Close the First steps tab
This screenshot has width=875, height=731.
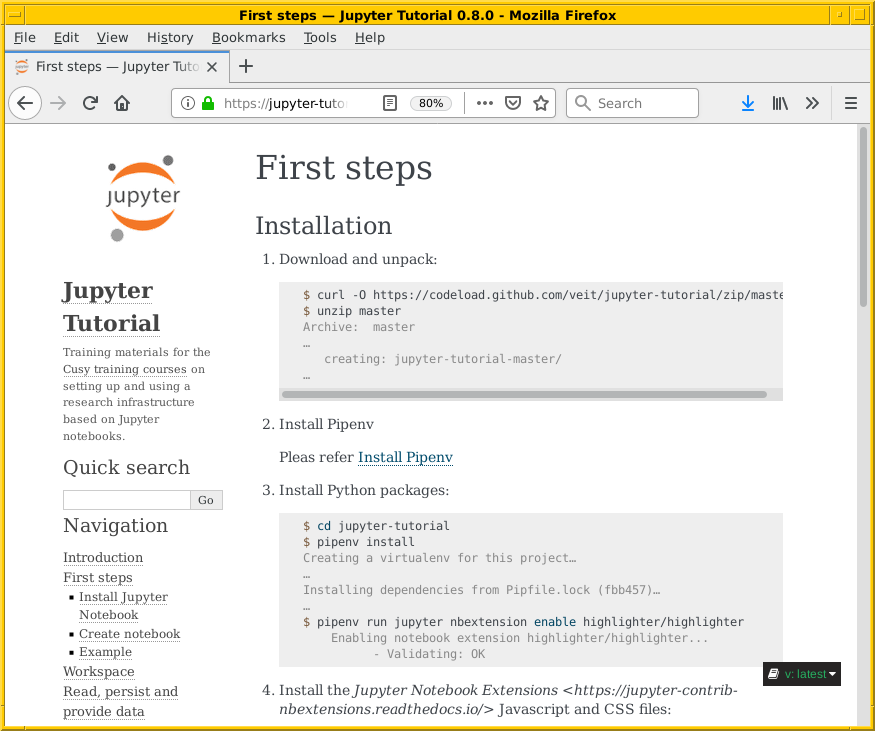pos(212,67)
